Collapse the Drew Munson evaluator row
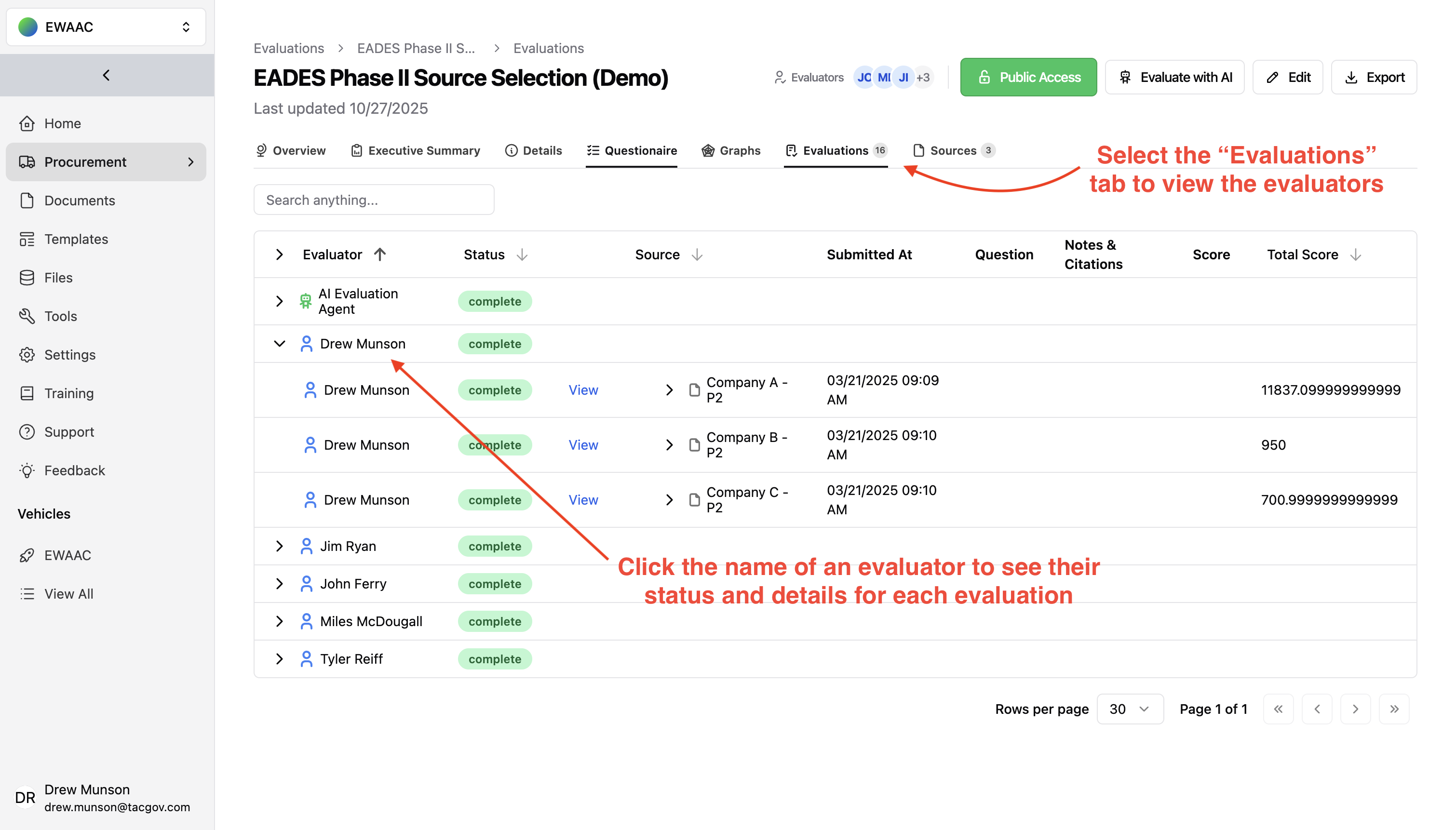Screen dimensions: 1456x830 [279, 343]
